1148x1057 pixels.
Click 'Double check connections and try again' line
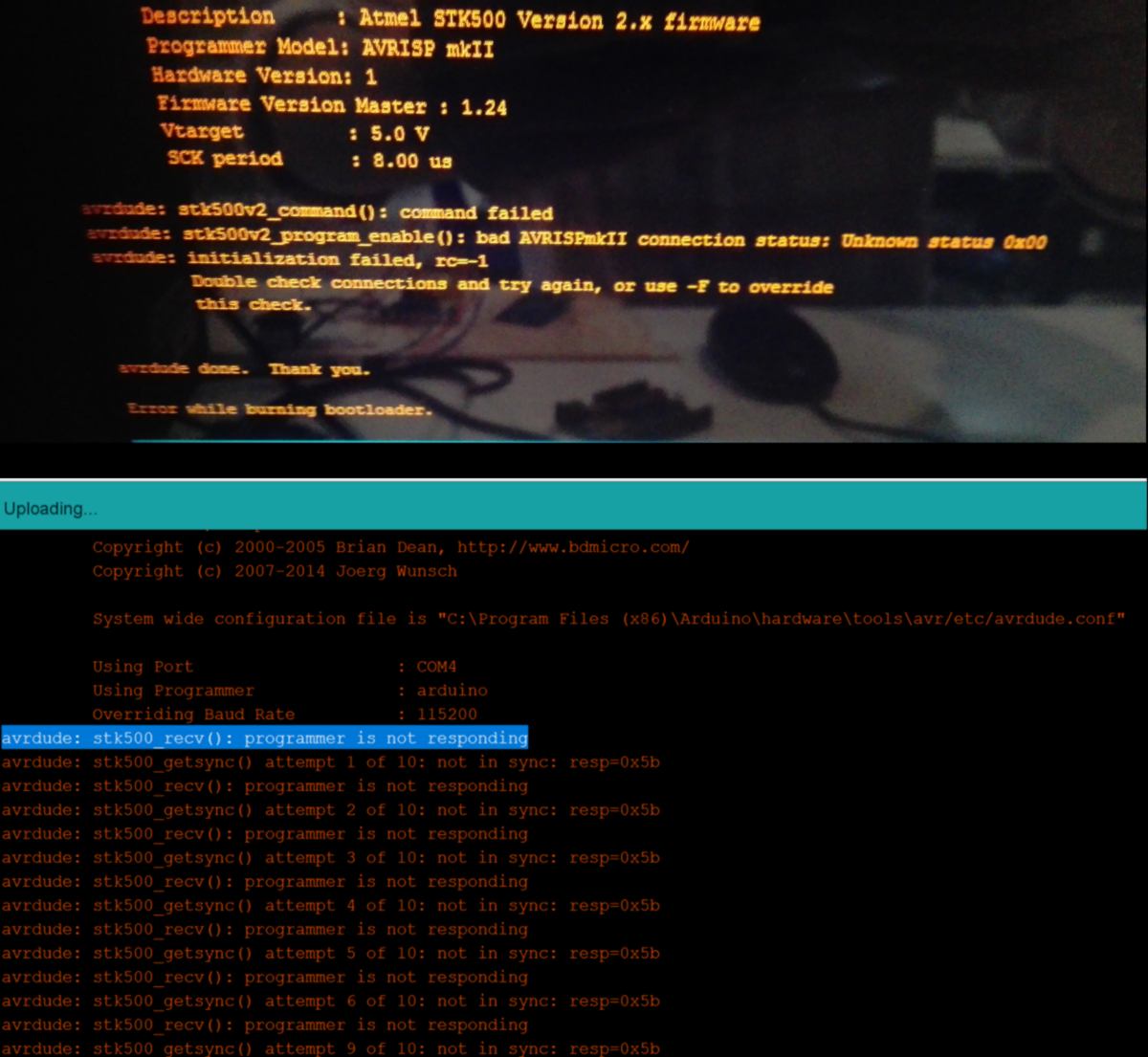pyautogui.click(x=512, y=284)
